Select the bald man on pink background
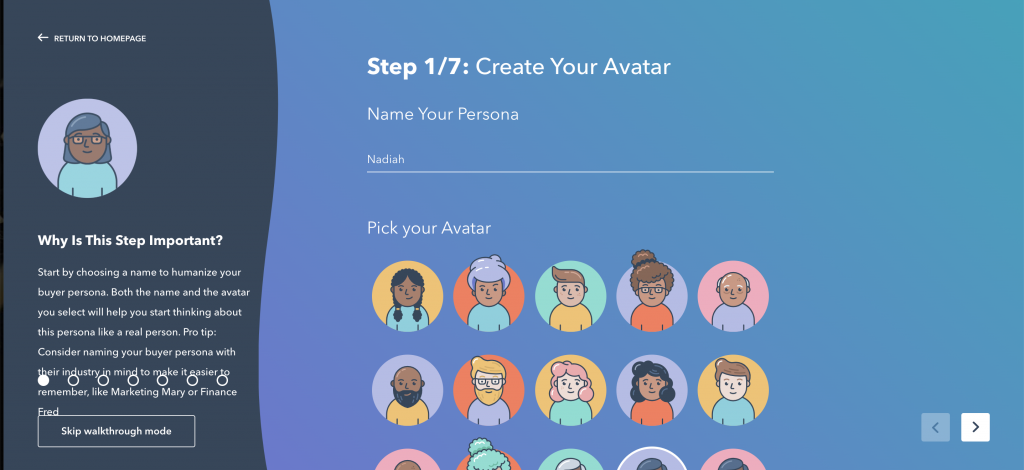 [x=733, y=296]
